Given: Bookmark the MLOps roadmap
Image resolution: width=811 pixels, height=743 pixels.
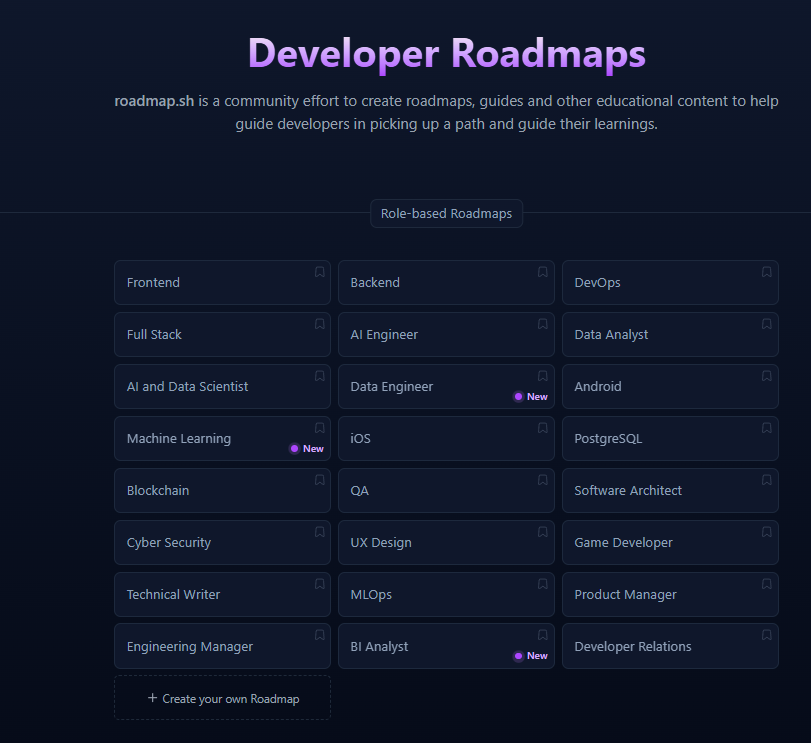Looking at the screenshot, I should coord(543,584).
